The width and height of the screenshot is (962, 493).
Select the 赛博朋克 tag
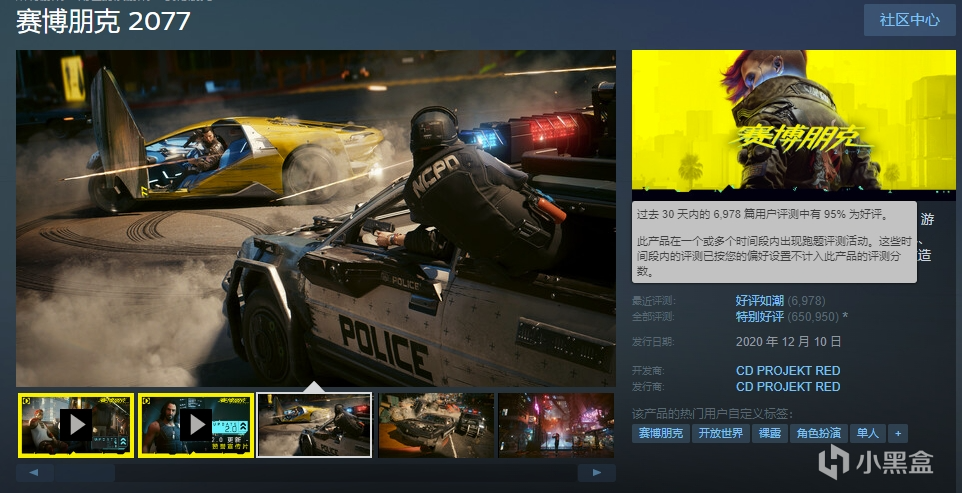pos(661,433)
